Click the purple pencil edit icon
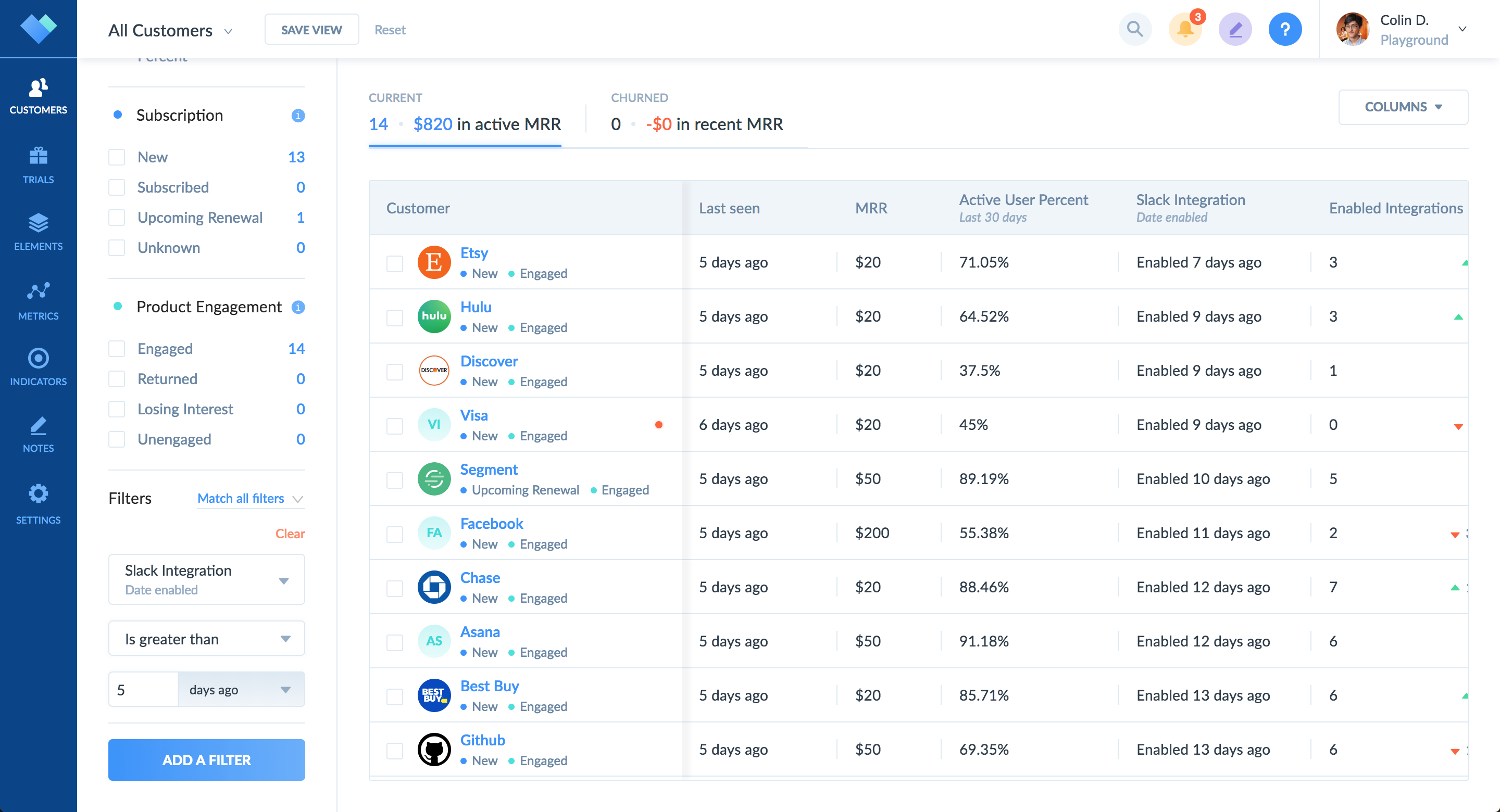The width and height of the screenshot is (1500, 812). click(x=1235, y=29)
